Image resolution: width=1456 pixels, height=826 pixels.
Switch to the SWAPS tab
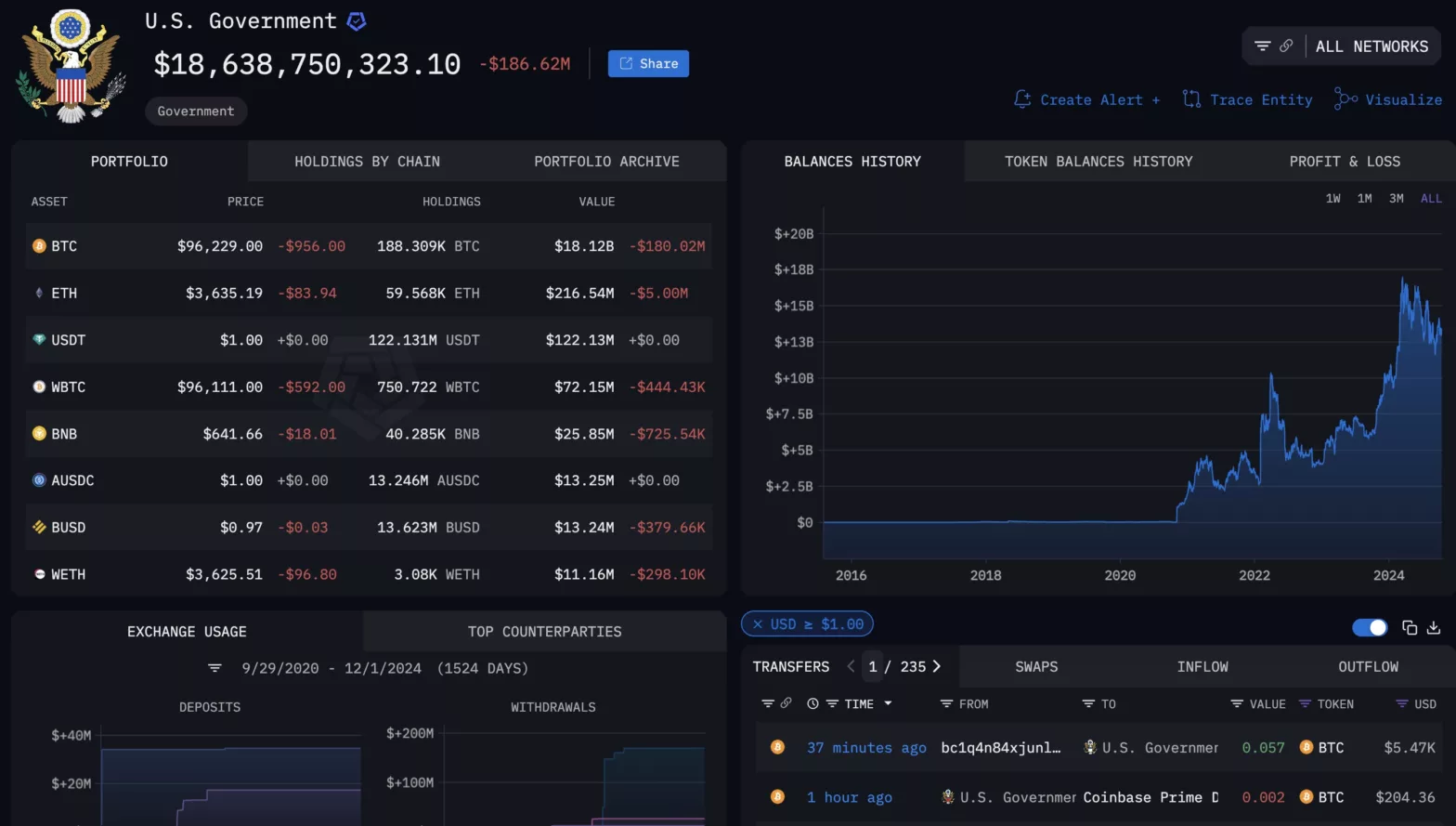[x=1036, y=666]
